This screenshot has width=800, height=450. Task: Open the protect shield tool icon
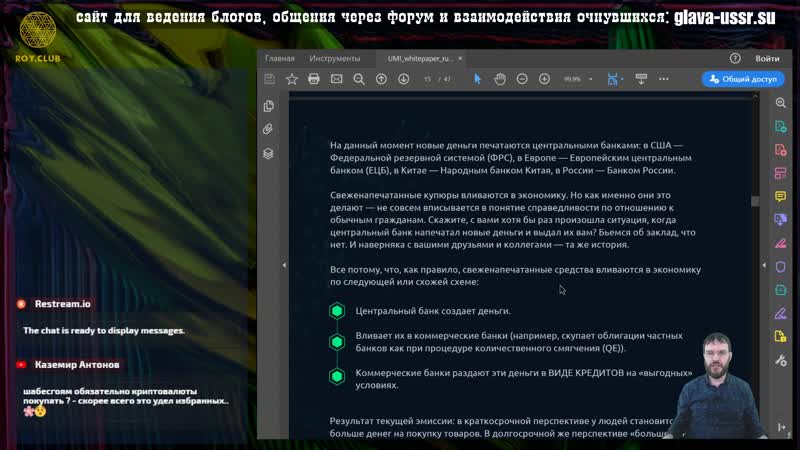coord(781,267)
